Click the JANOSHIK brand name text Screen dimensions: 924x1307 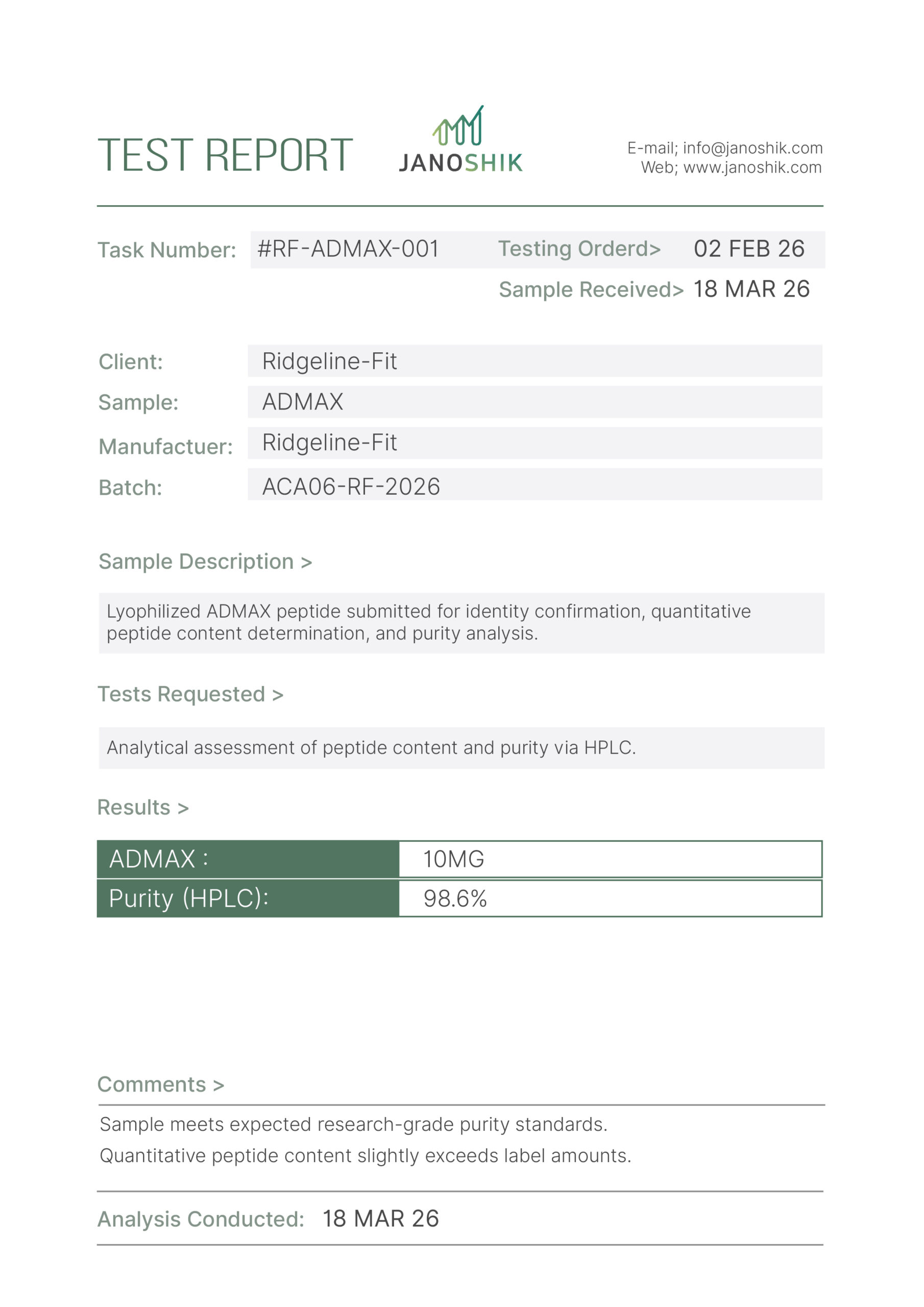tap(460, 163)
